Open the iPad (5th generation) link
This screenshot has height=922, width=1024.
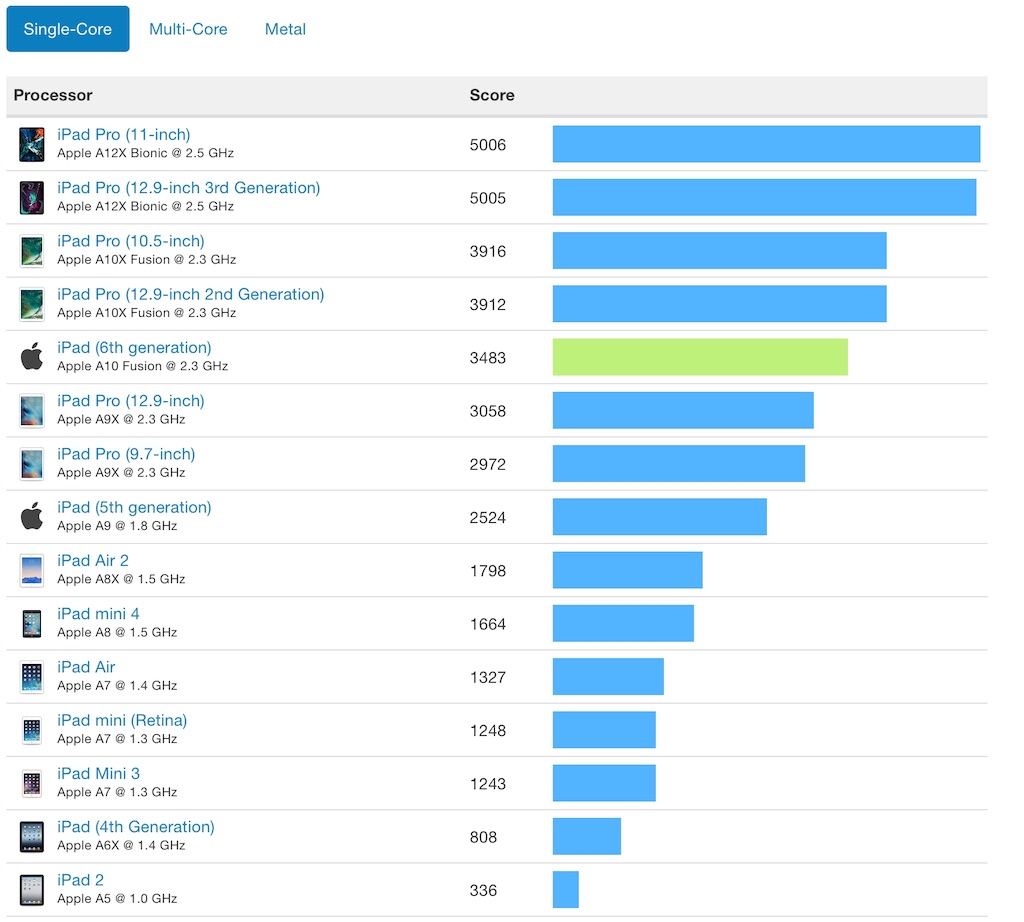pos(134,507)
